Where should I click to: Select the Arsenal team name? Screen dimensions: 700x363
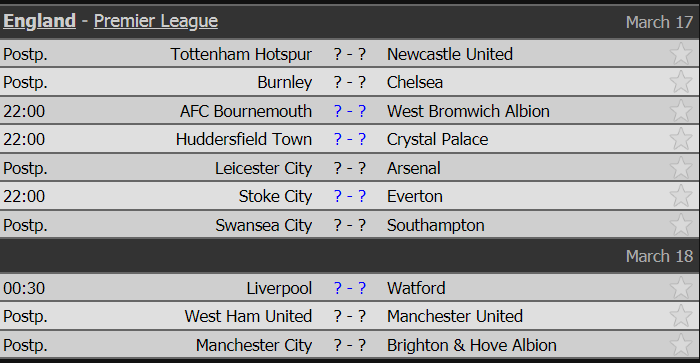pos(413,168)
